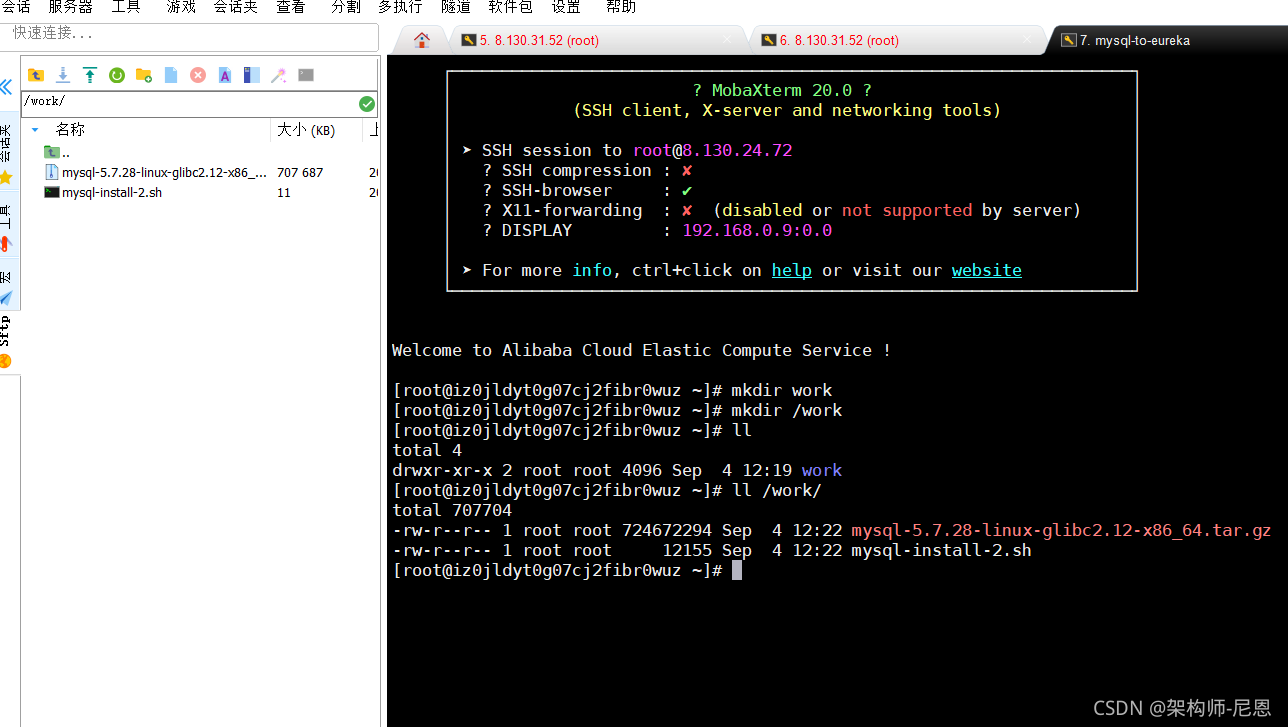Viewport: 1288px width, 727px height.
Task: Open the 会话夹 menu
Action: [x=236, y=7]
